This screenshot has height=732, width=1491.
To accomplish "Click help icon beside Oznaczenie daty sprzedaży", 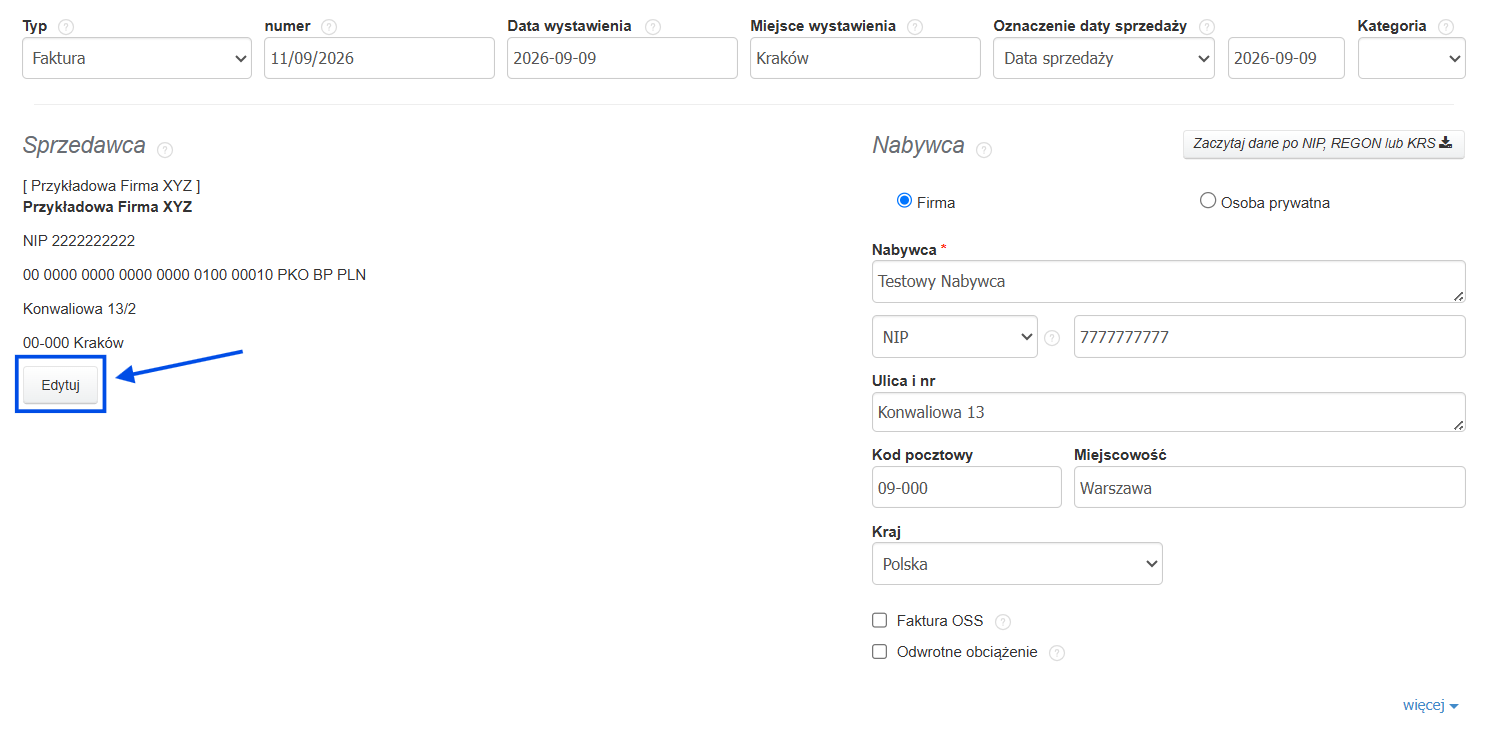I will 1207,27.
